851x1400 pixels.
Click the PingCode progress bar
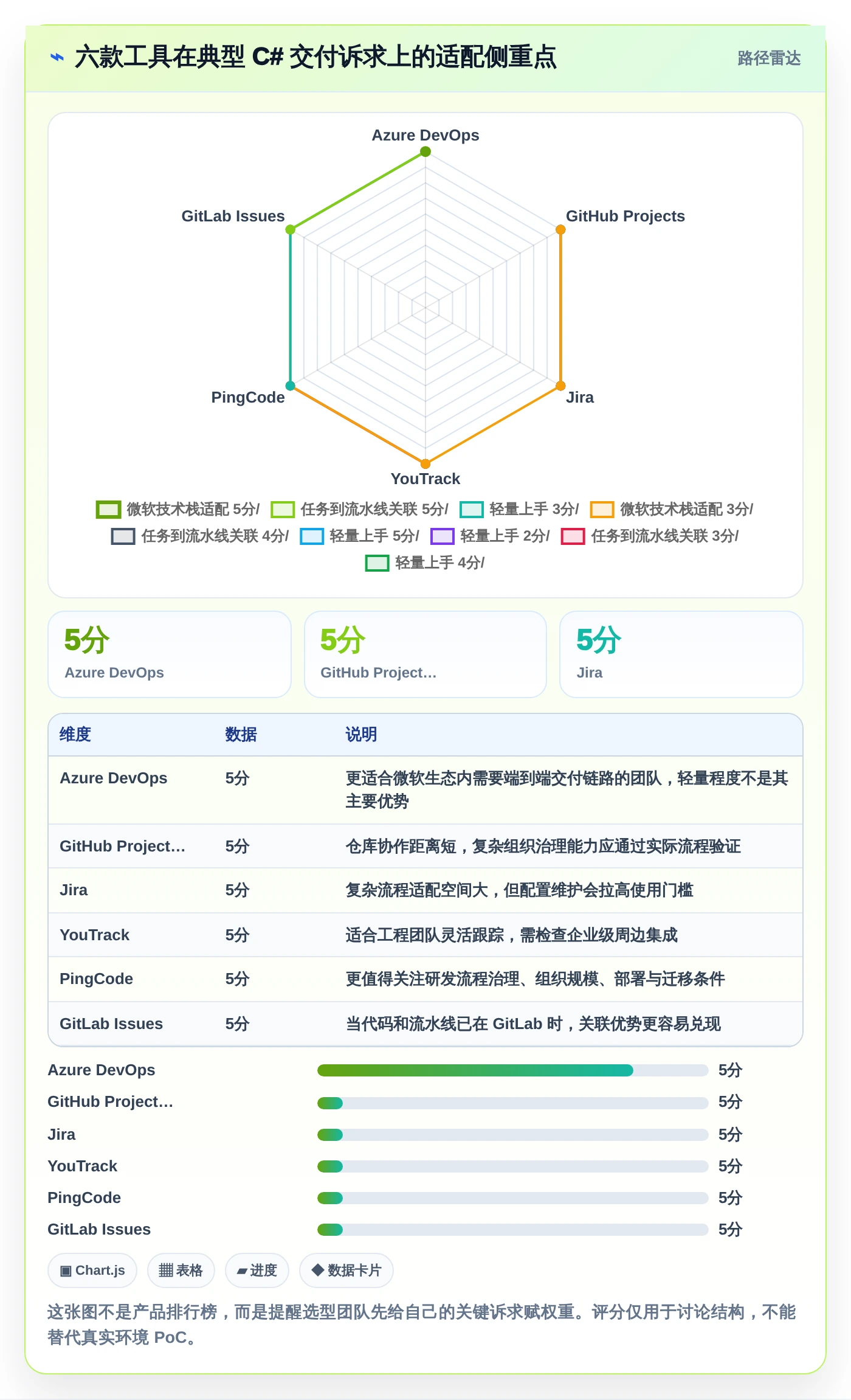[x=512, y=1197]
